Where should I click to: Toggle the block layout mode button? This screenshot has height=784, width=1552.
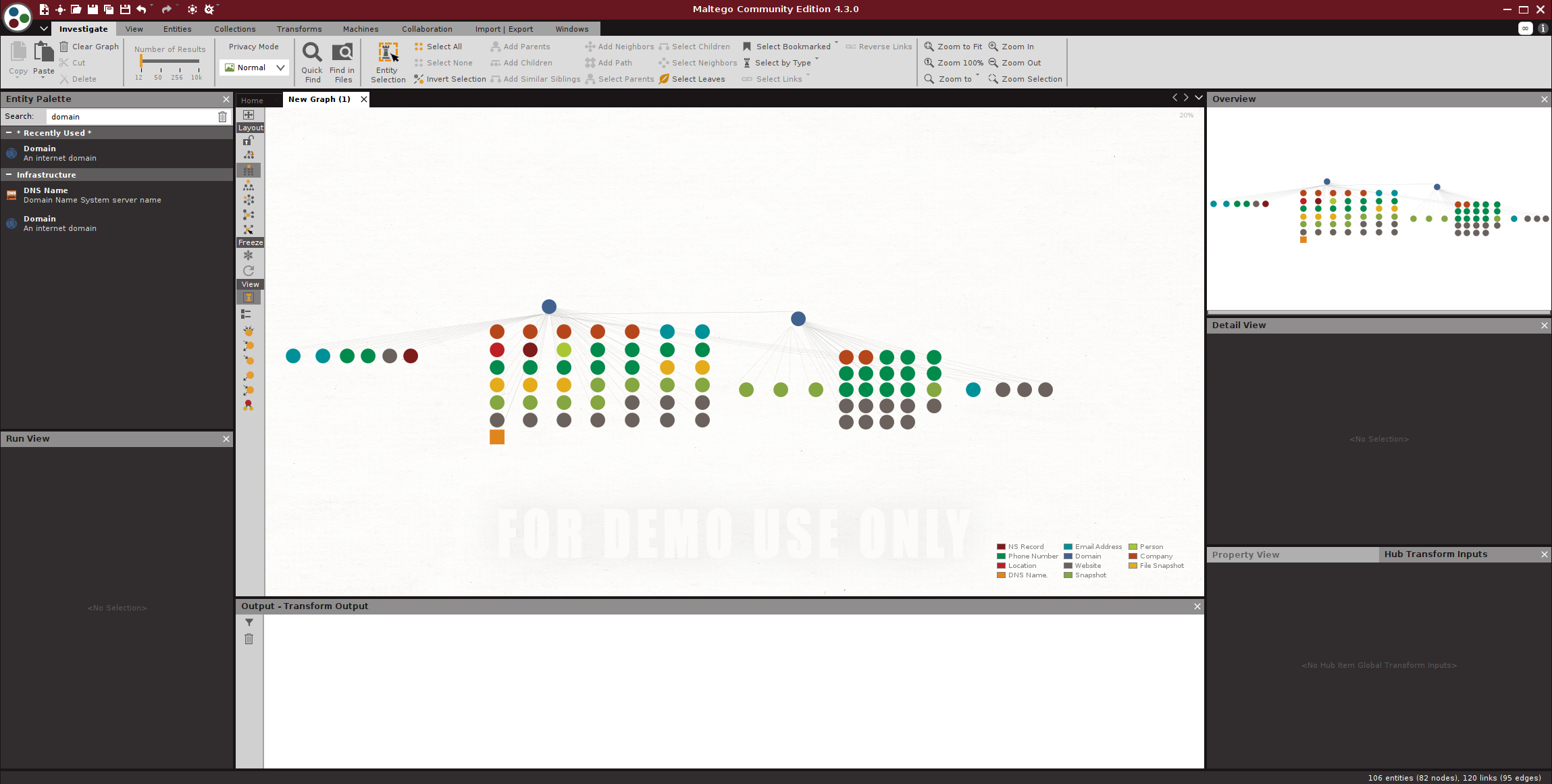[x=249, y=170]
